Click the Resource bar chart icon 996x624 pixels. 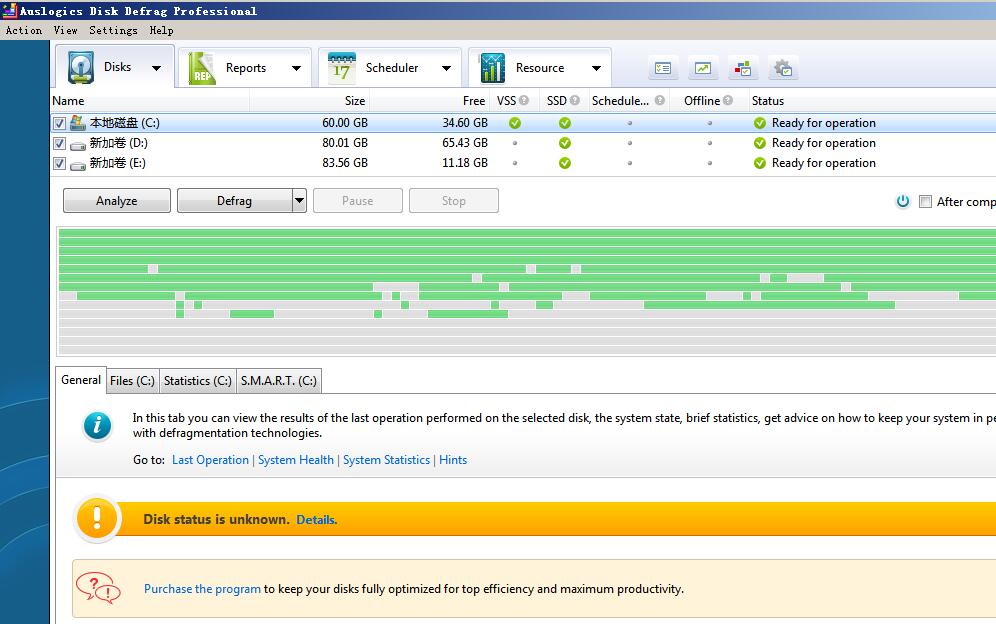(492, 68)
